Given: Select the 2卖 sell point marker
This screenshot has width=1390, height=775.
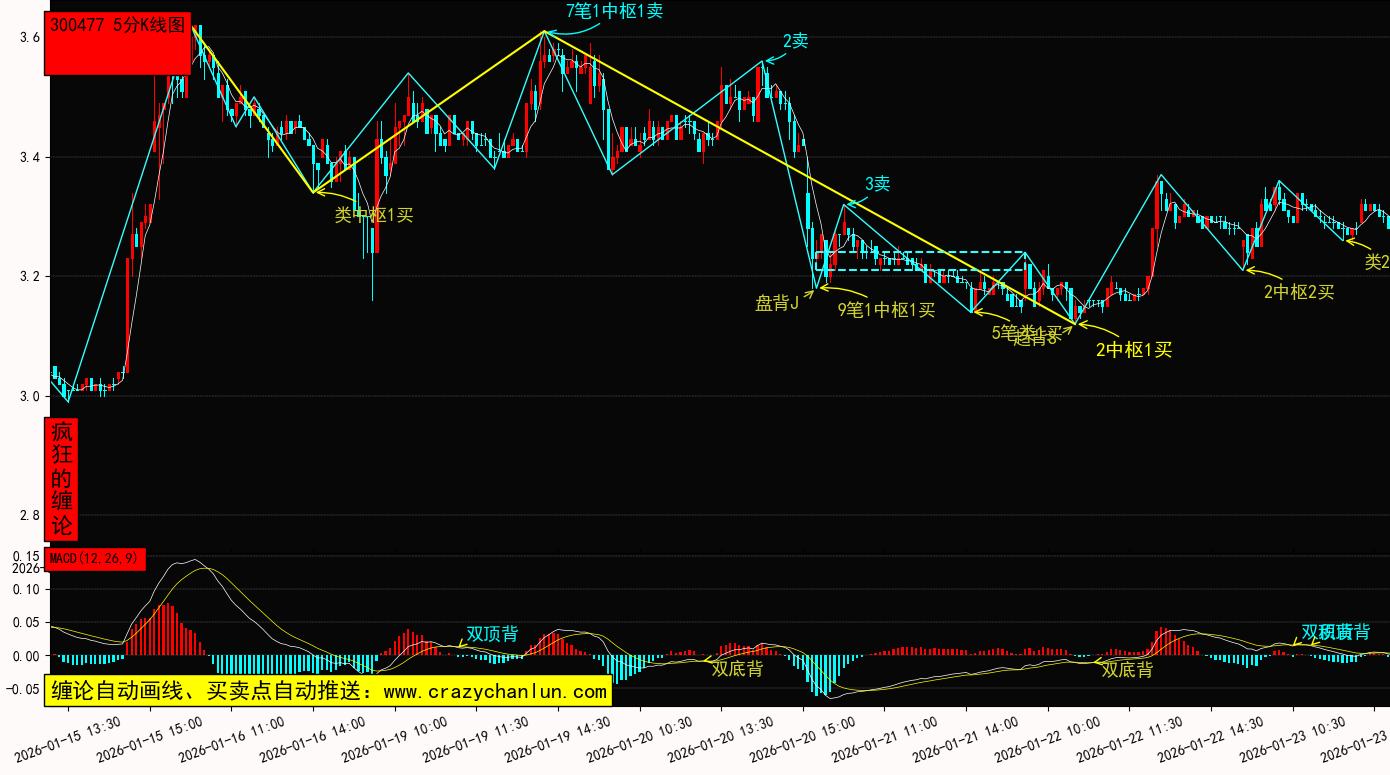Looking at the screenshot, I should [795, 41].
